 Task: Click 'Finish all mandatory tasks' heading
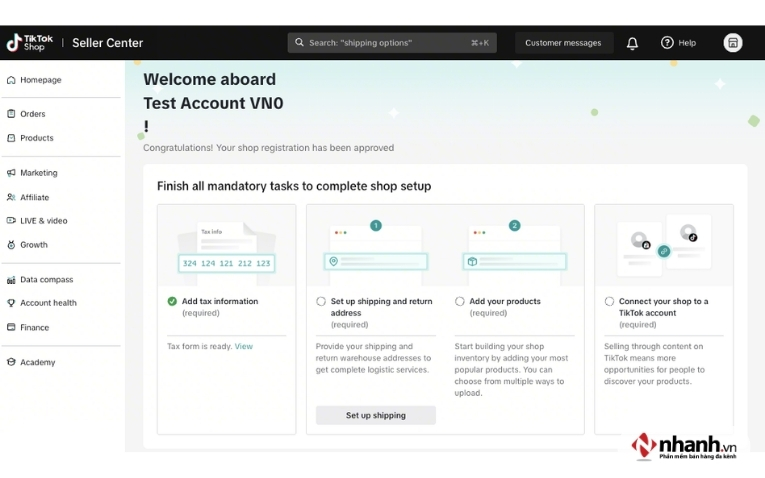[x=294, y=186]
